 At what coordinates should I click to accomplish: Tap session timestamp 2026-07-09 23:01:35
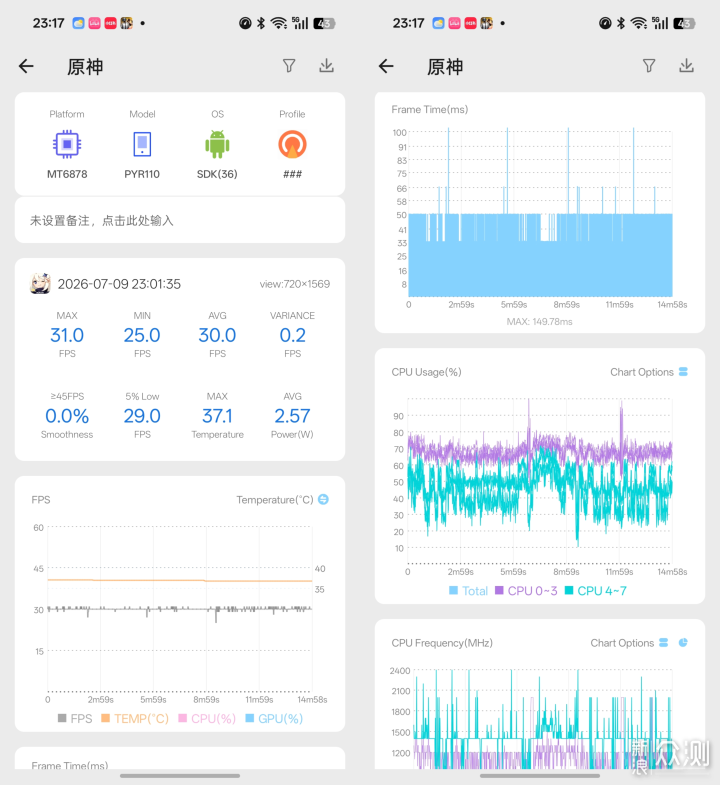coord(119,284)
